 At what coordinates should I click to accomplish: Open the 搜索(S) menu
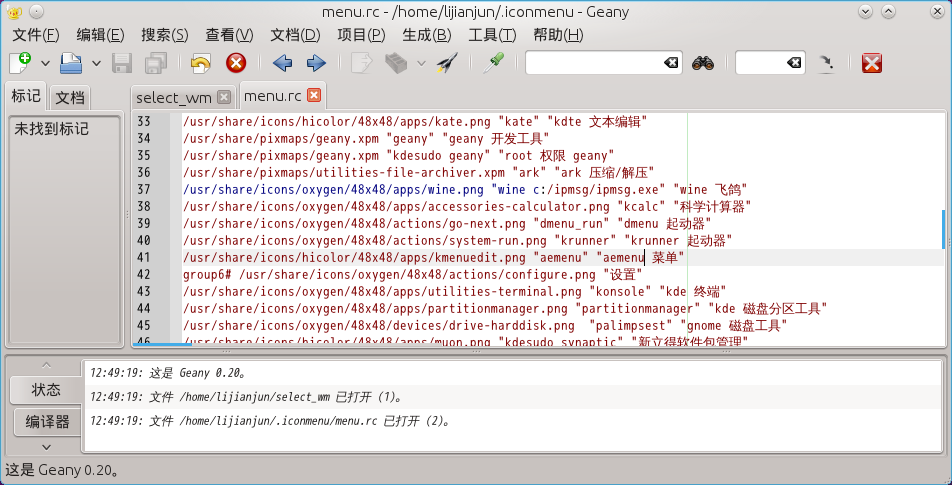pos(165,35)
